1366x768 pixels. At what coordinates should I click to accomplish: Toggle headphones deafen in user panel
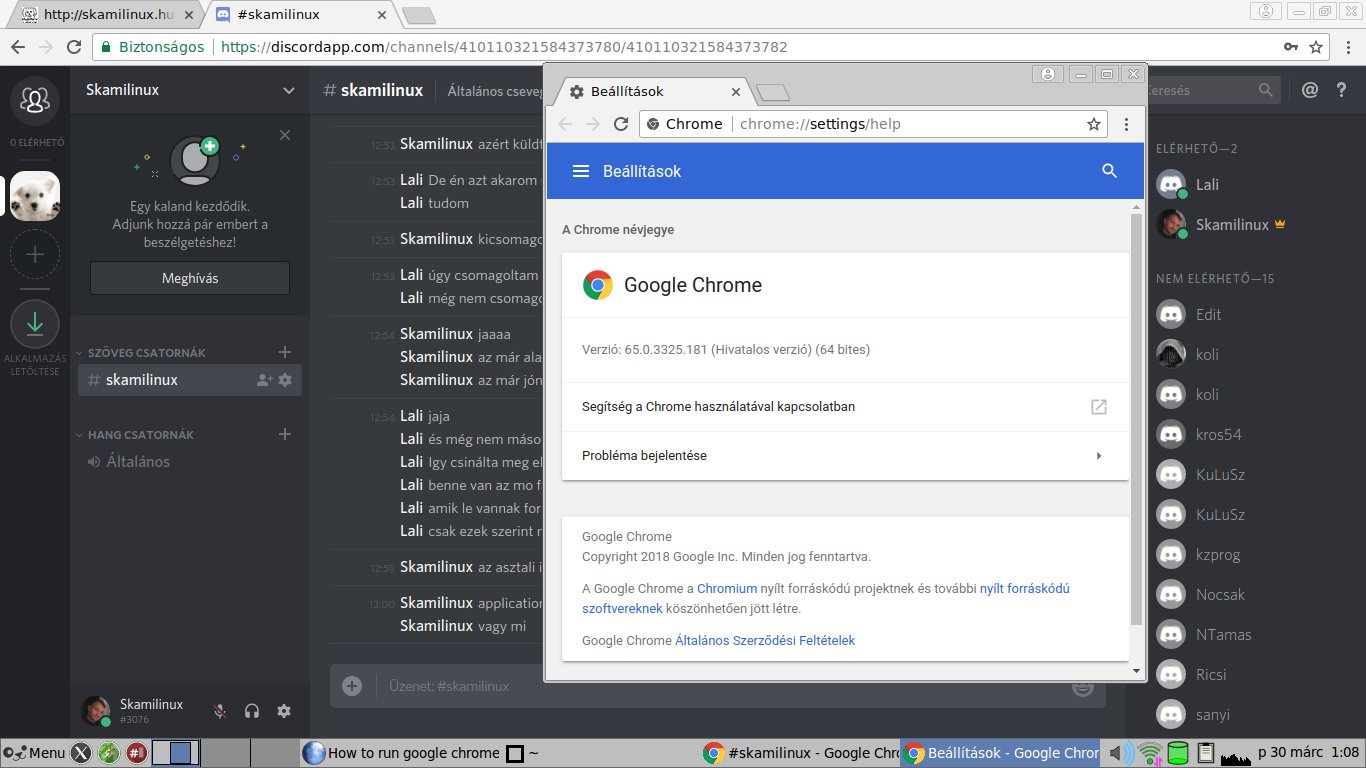pyautogui.click(x=252, y=711)
